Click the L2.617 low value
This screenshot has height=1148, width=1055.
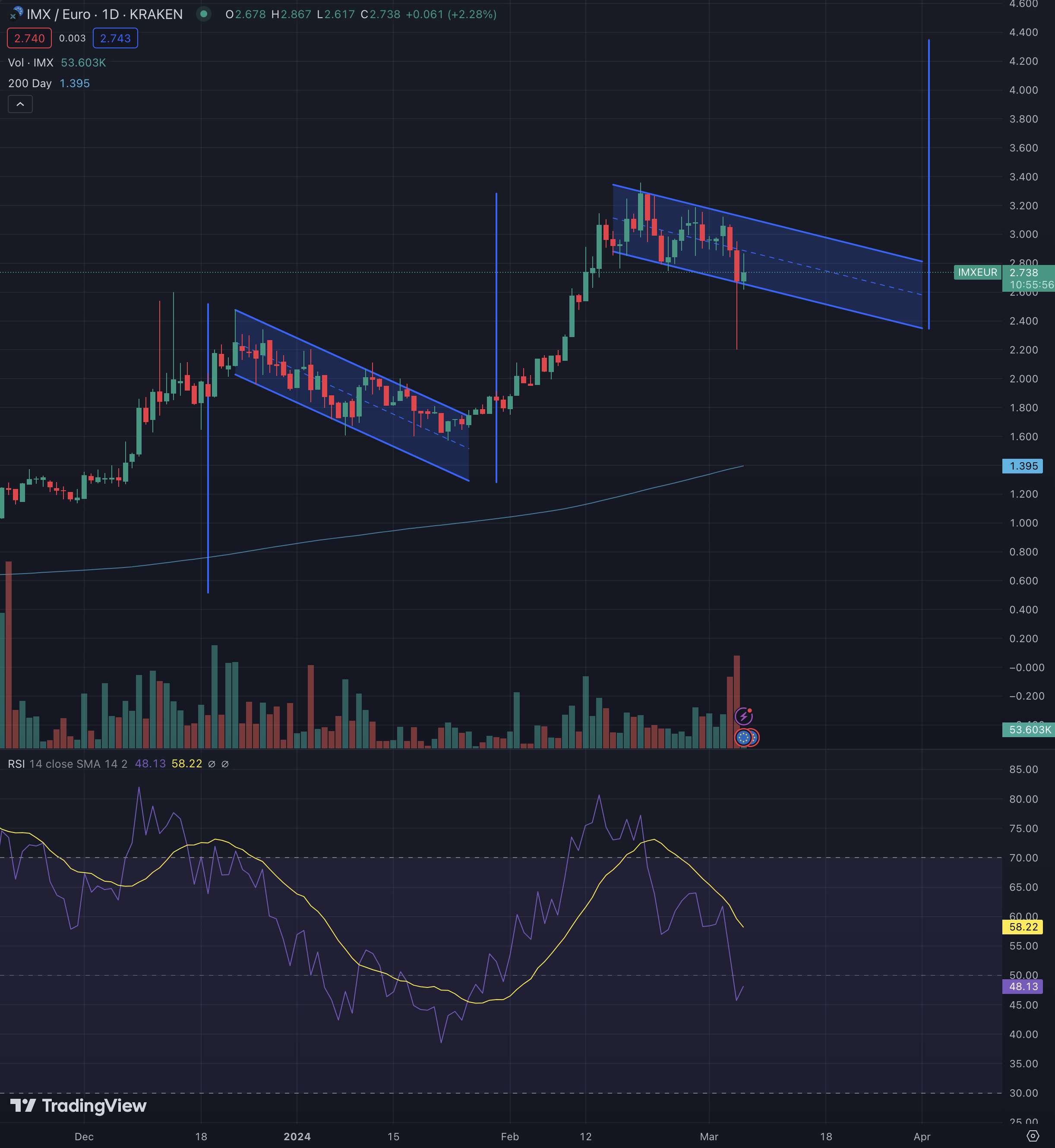pos(336,14)
